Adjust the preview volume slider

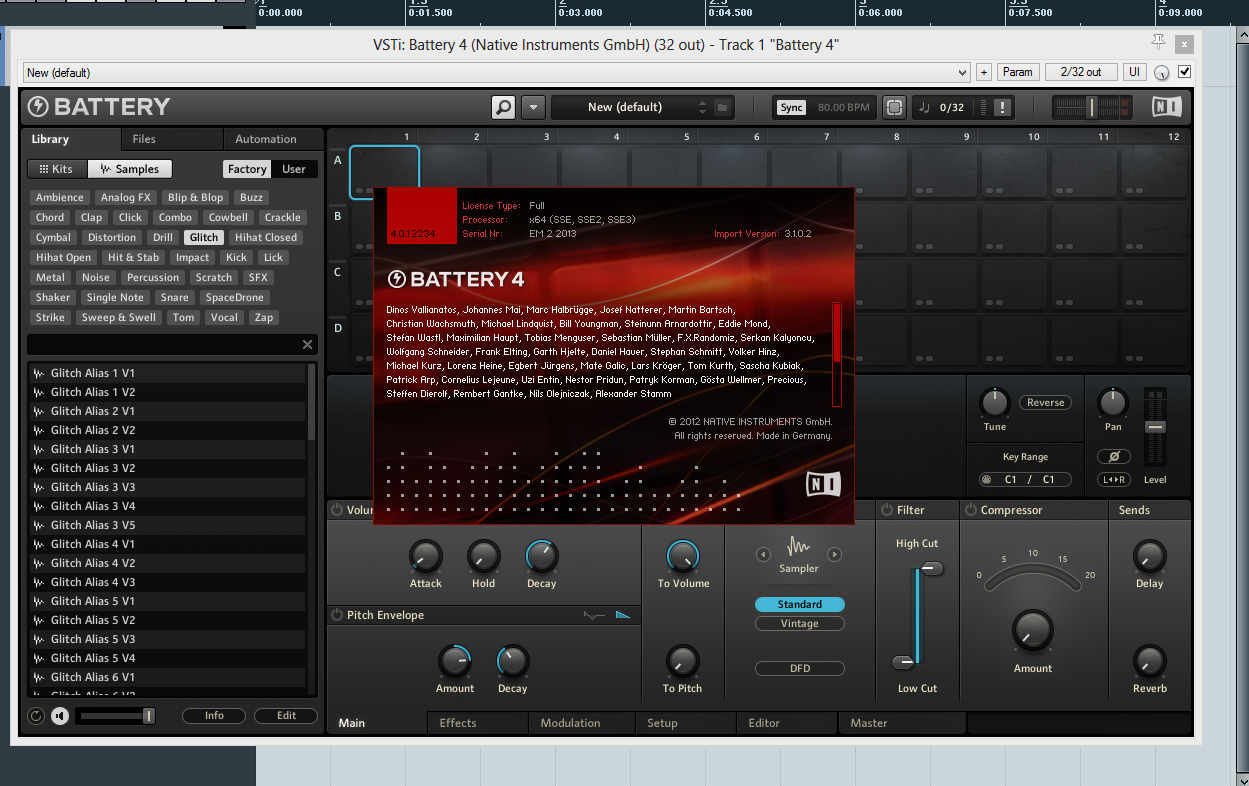tap(116, 716)
